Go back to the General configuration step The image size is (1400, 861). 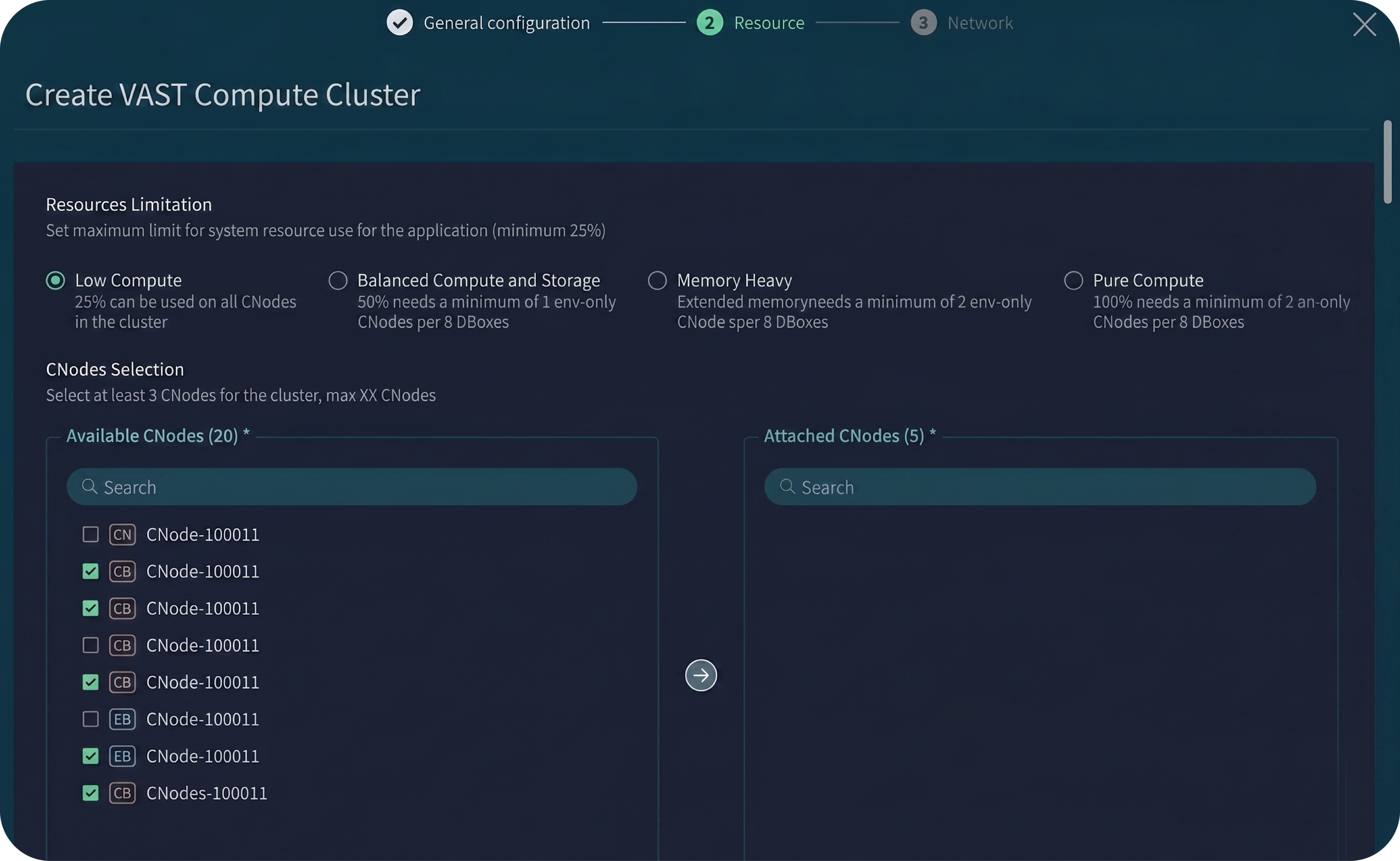tap(507, 23)
